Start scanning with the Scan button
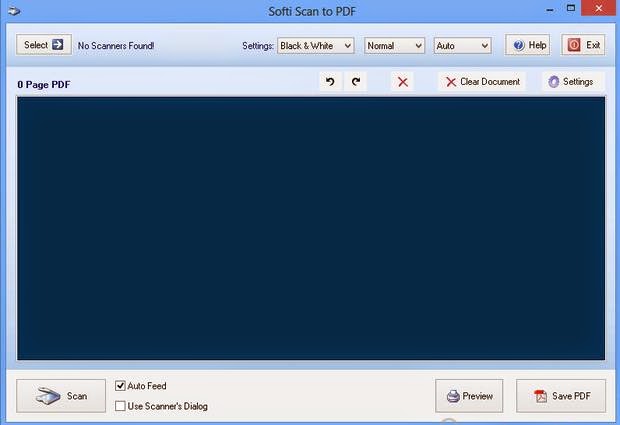 pos(61,396)
